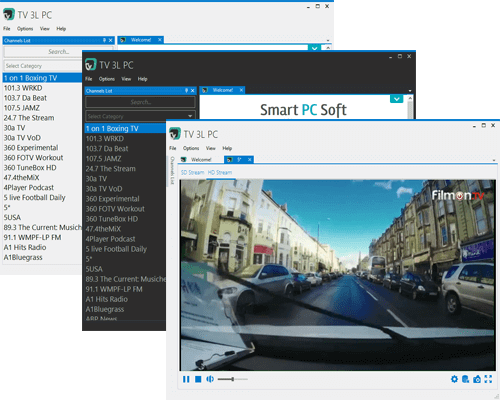Open Select Category dropdown in dark window
Screen dimensions: 500x400
point(140,116)
